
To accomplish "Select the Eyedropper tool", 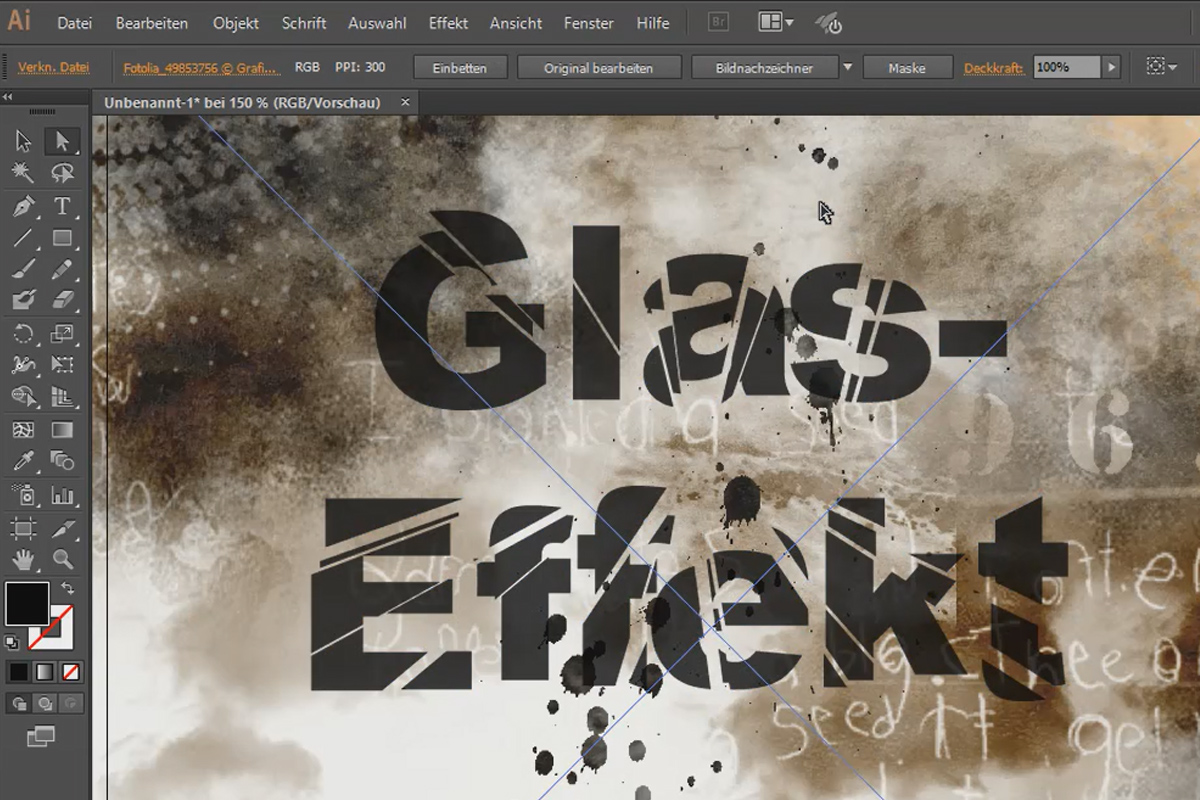I will pos(24,461).
